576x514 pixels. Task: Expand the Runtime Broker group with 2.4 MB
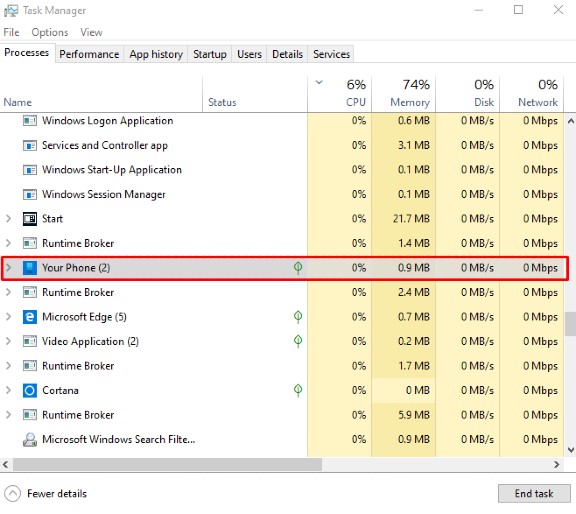click(8, 292)
